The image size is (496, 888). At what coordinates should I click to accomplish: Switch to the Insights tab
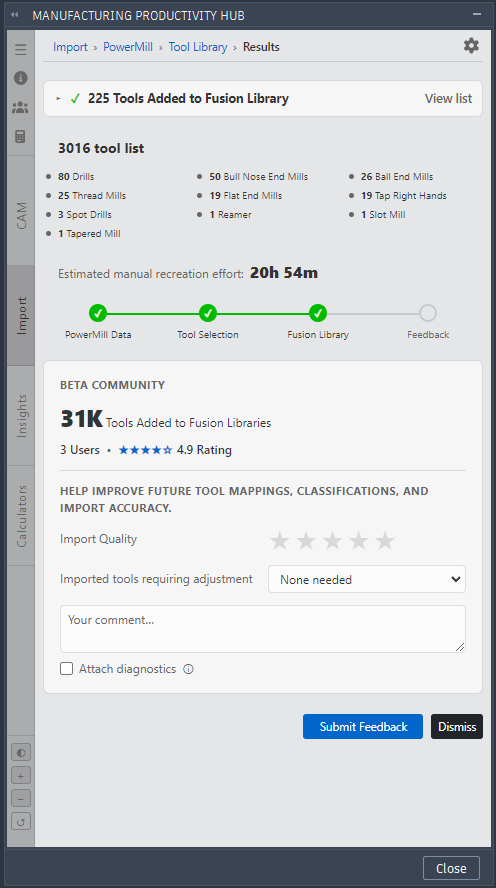21,416
